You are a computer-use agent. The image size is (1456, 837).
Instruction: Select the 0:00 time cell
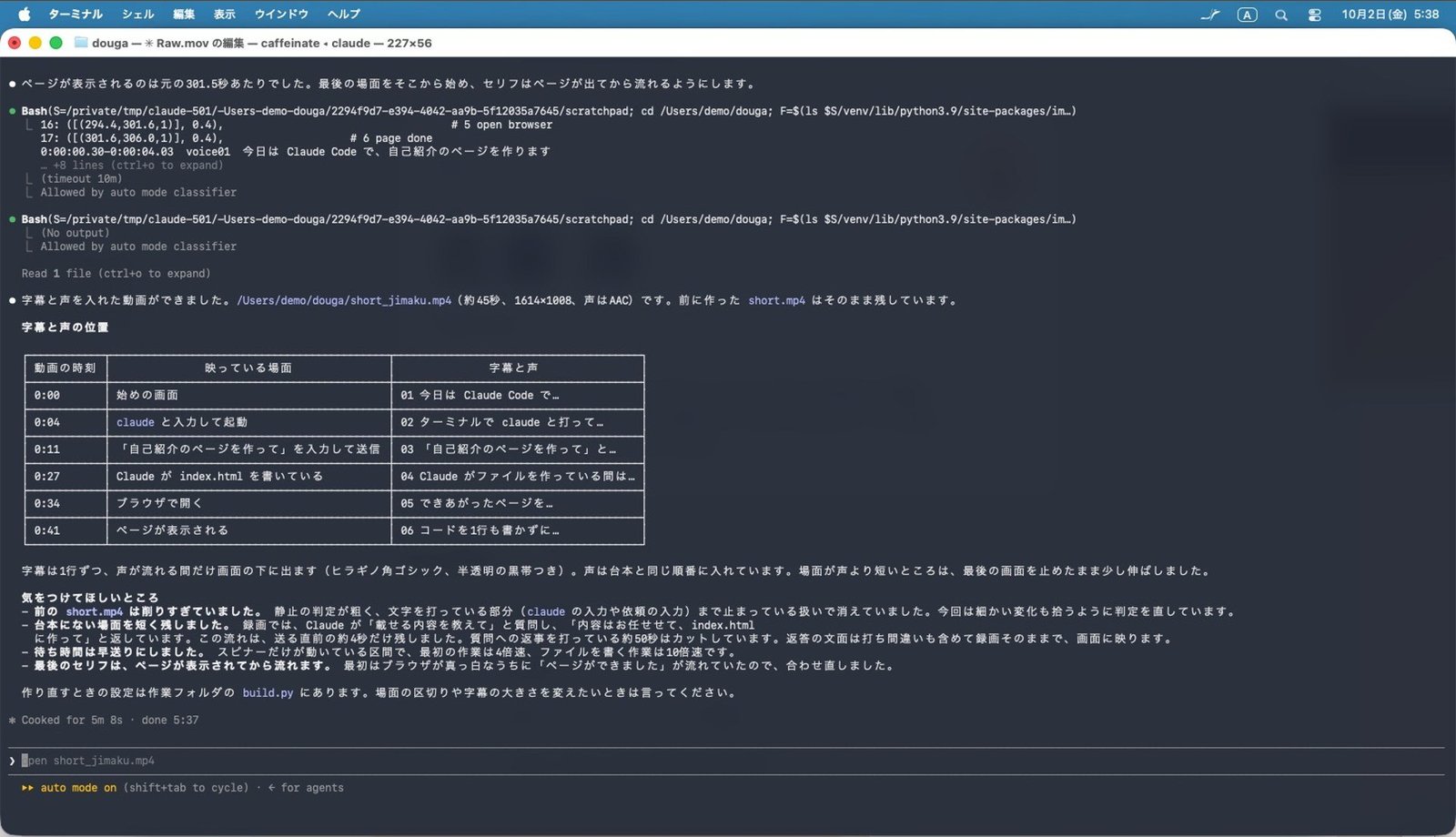click(x=66, y=396)
